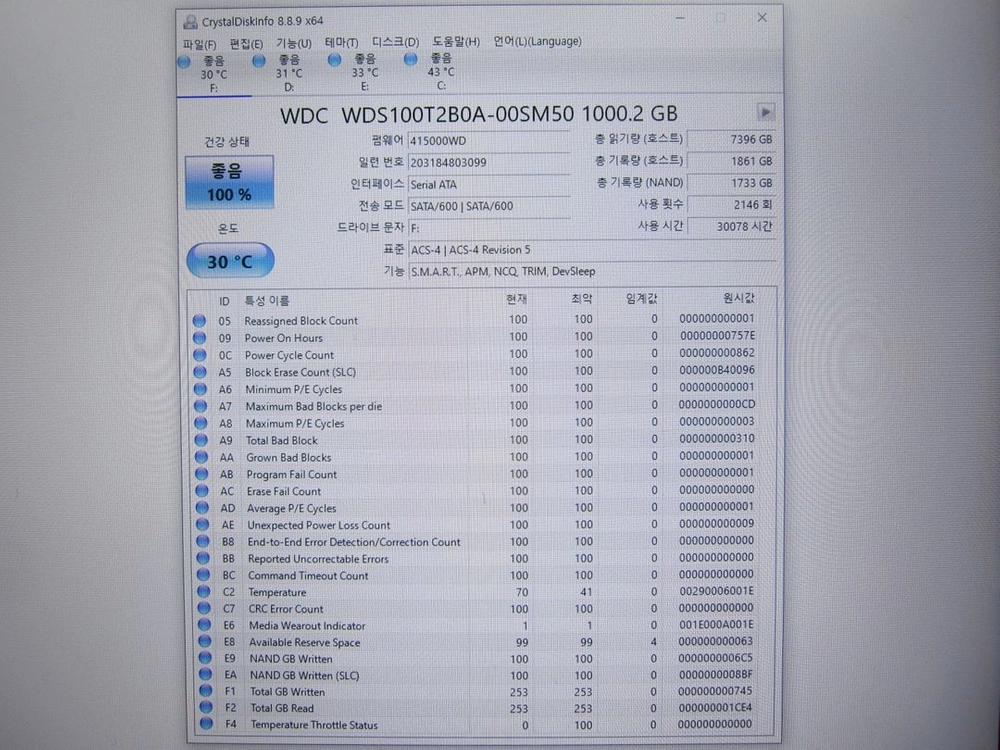Screen dimensions: 1000x750
Task: Open the 파일(F) menu
Action: (x=199, y=44)
